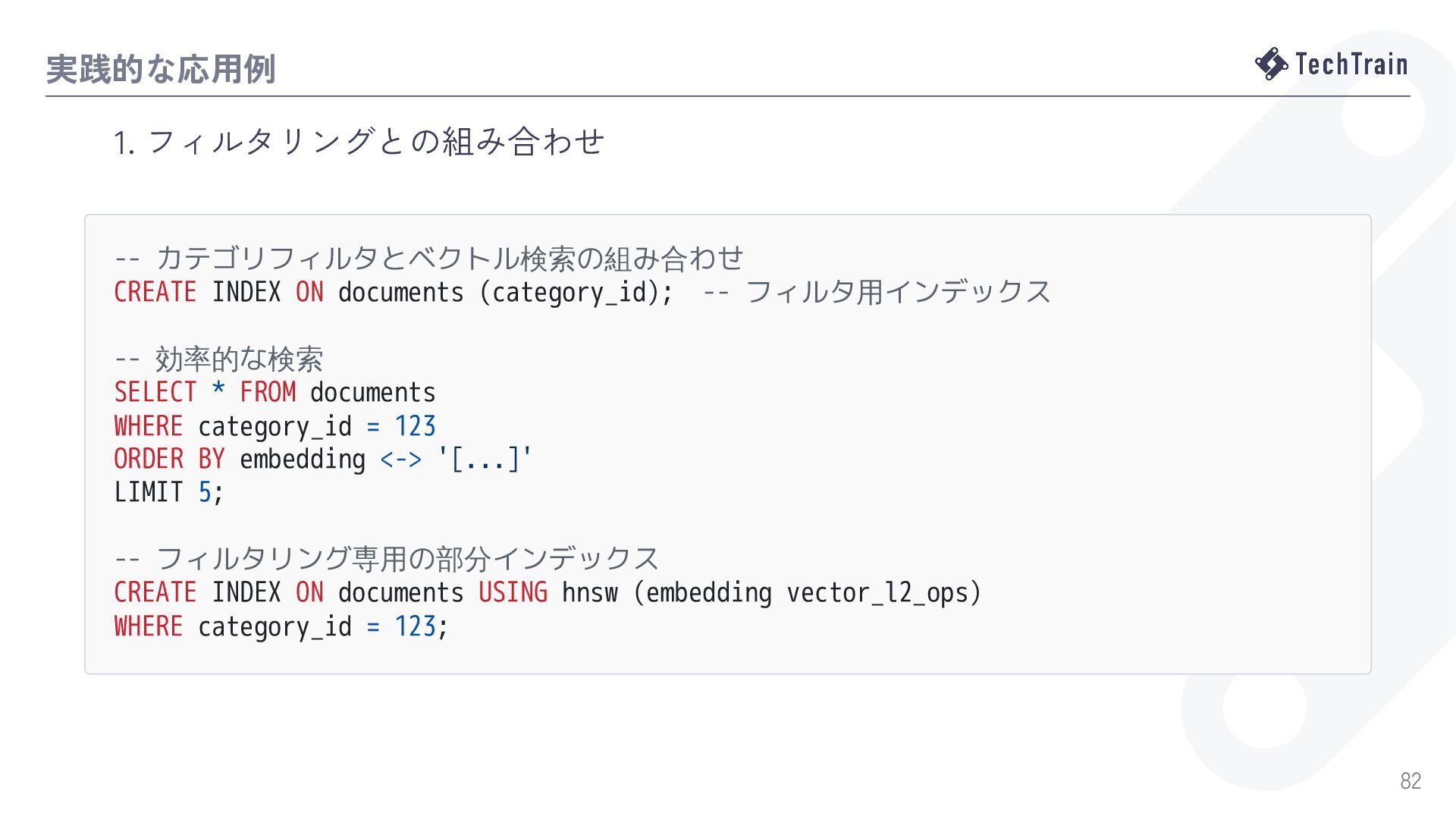Viewport: 1456px width, 819px height.
Task: Select the slide title 実践的な応用例
Action: [160, 69]
